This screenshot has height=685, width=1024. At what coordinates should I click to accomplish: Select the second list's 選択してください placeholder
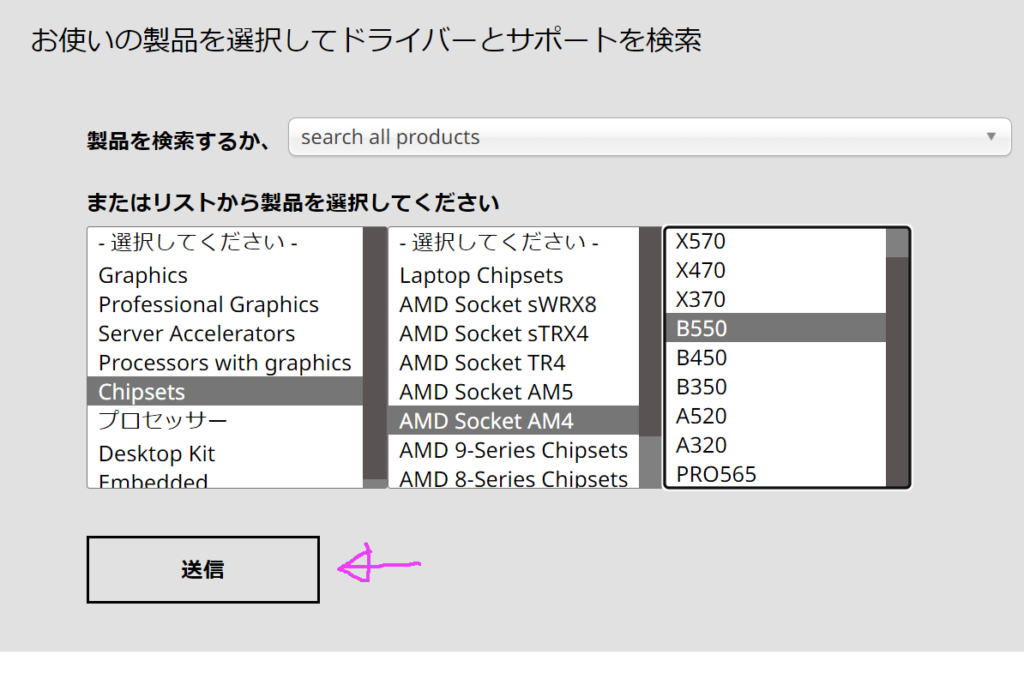pyautogui.click(x=513, y=243)
